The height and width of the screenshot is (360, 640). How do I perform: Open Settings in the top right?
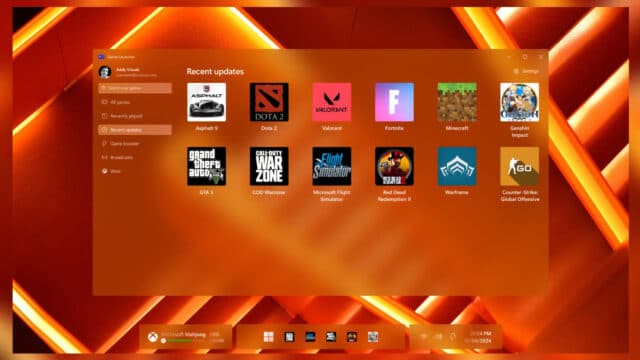527,71
